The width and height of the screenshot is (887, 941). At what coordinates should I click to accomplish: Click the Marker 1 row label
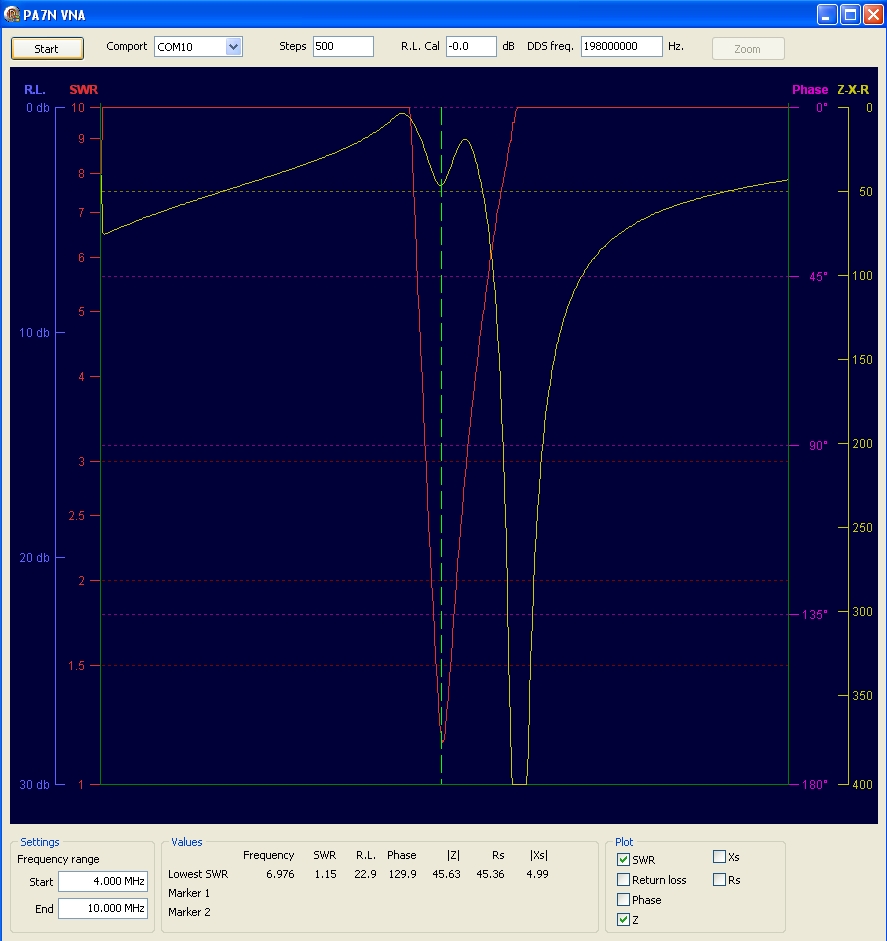(189, 893)
